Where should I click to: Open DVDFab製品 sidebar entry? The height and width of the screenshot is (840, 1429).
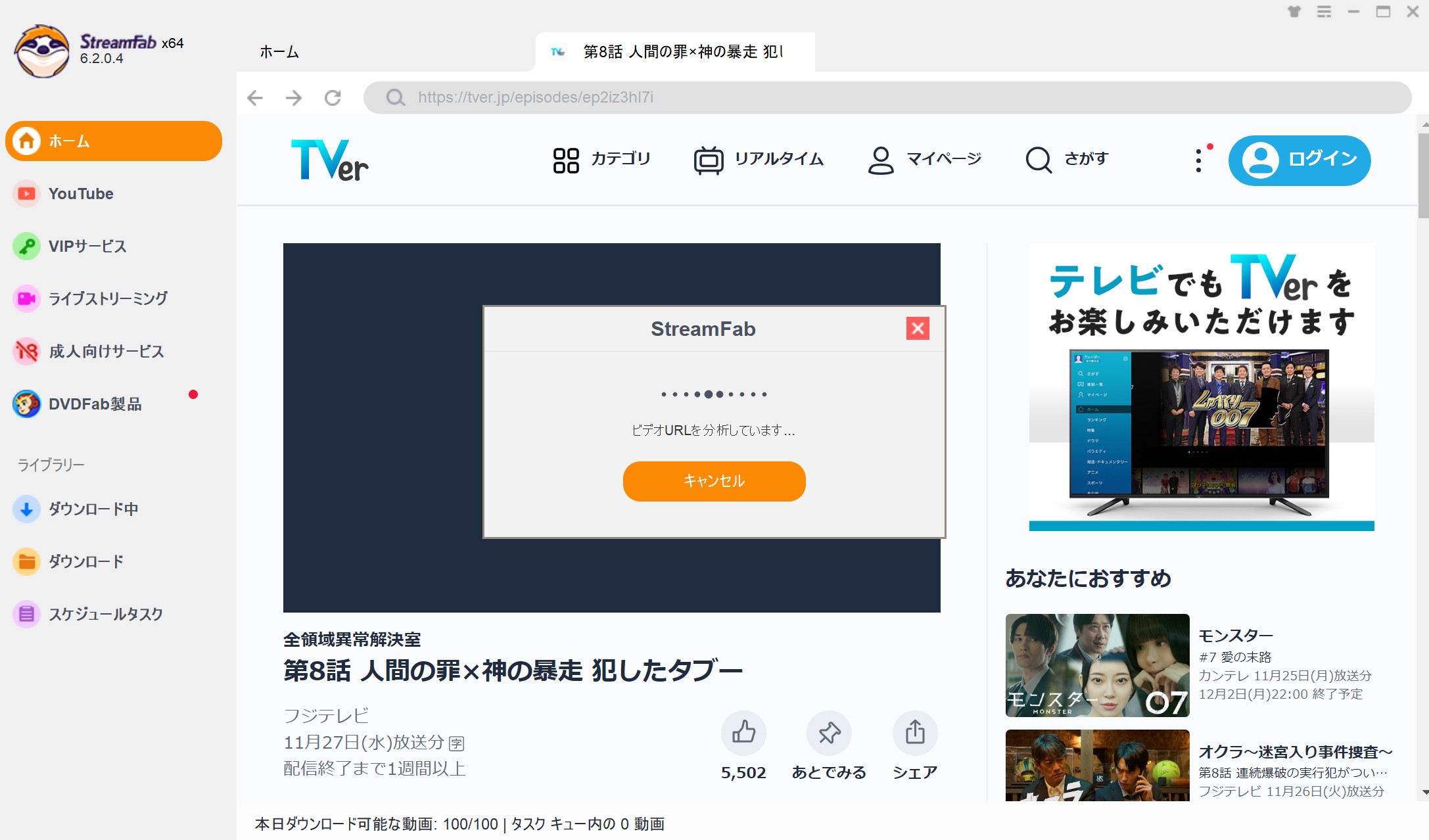[95, 404]
